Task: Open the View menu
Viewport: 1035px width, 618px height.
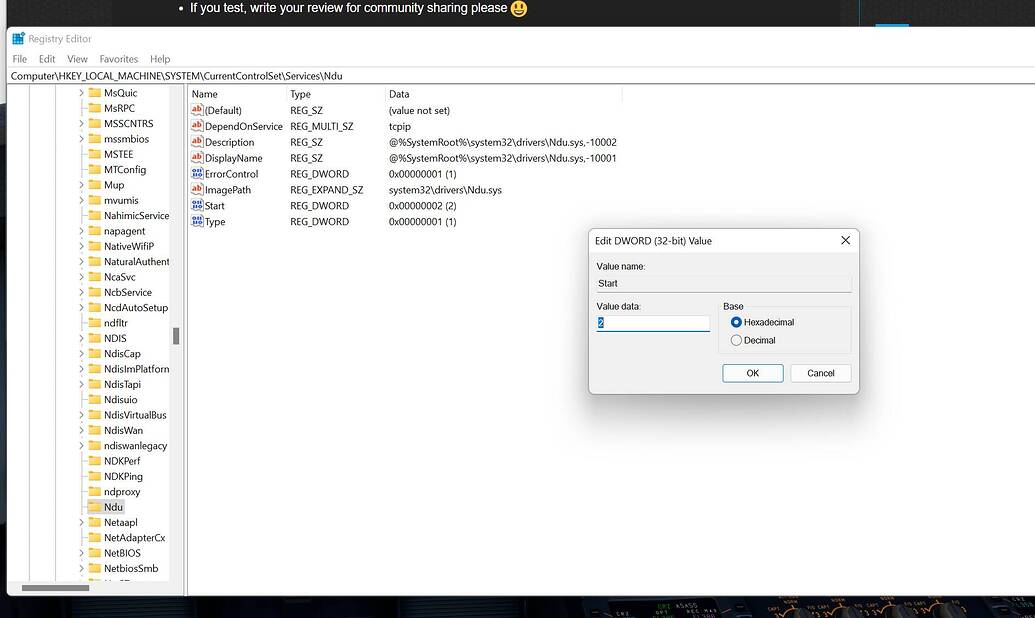Action: point(77,59)
